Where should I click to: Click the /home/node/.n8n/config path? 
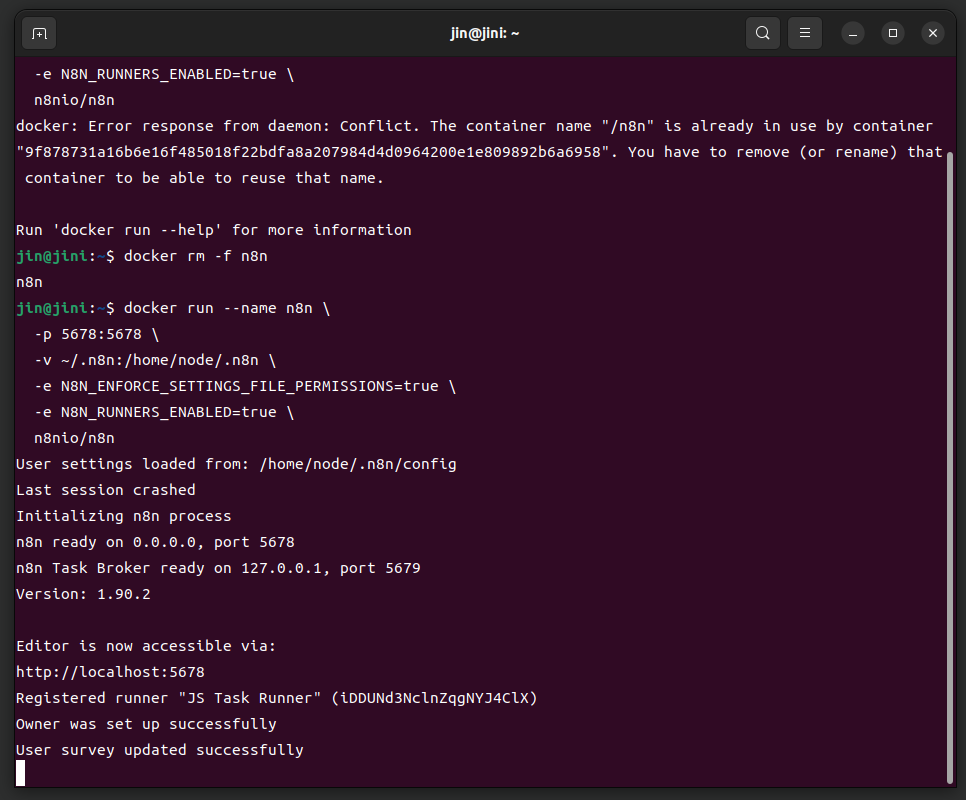(358, 464)
